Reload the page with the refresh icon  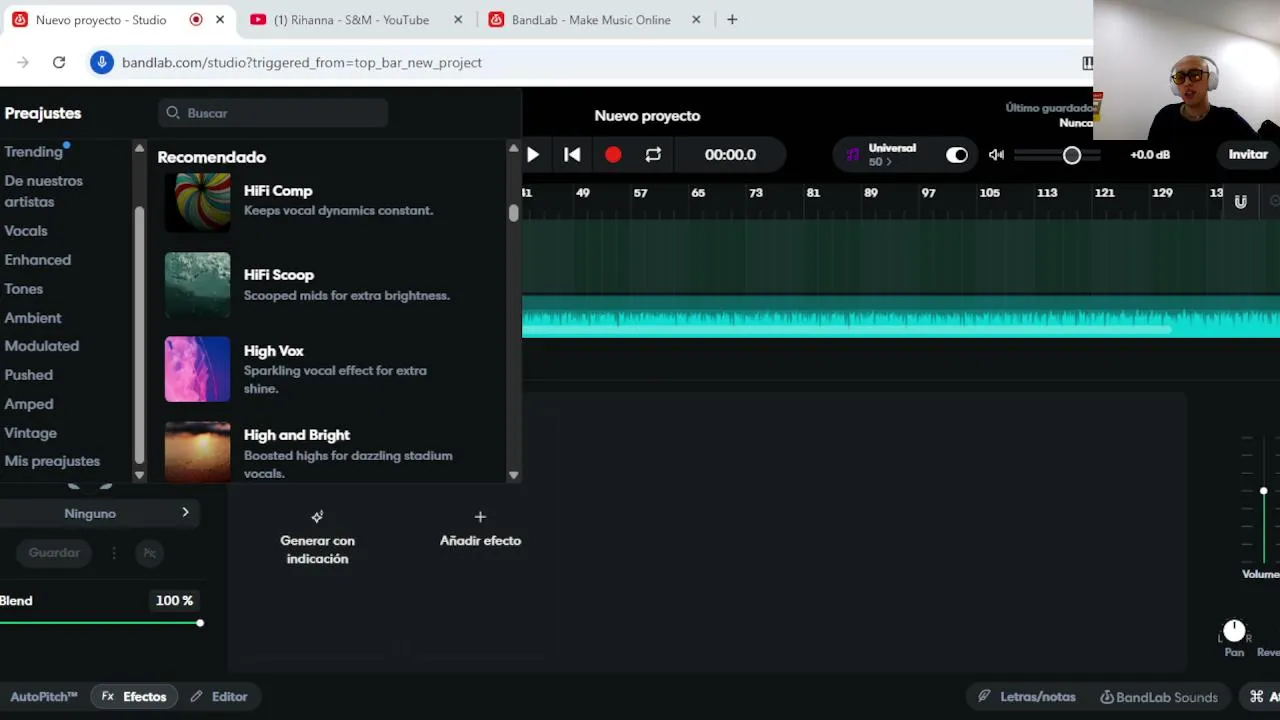click(x=59, y=63)
